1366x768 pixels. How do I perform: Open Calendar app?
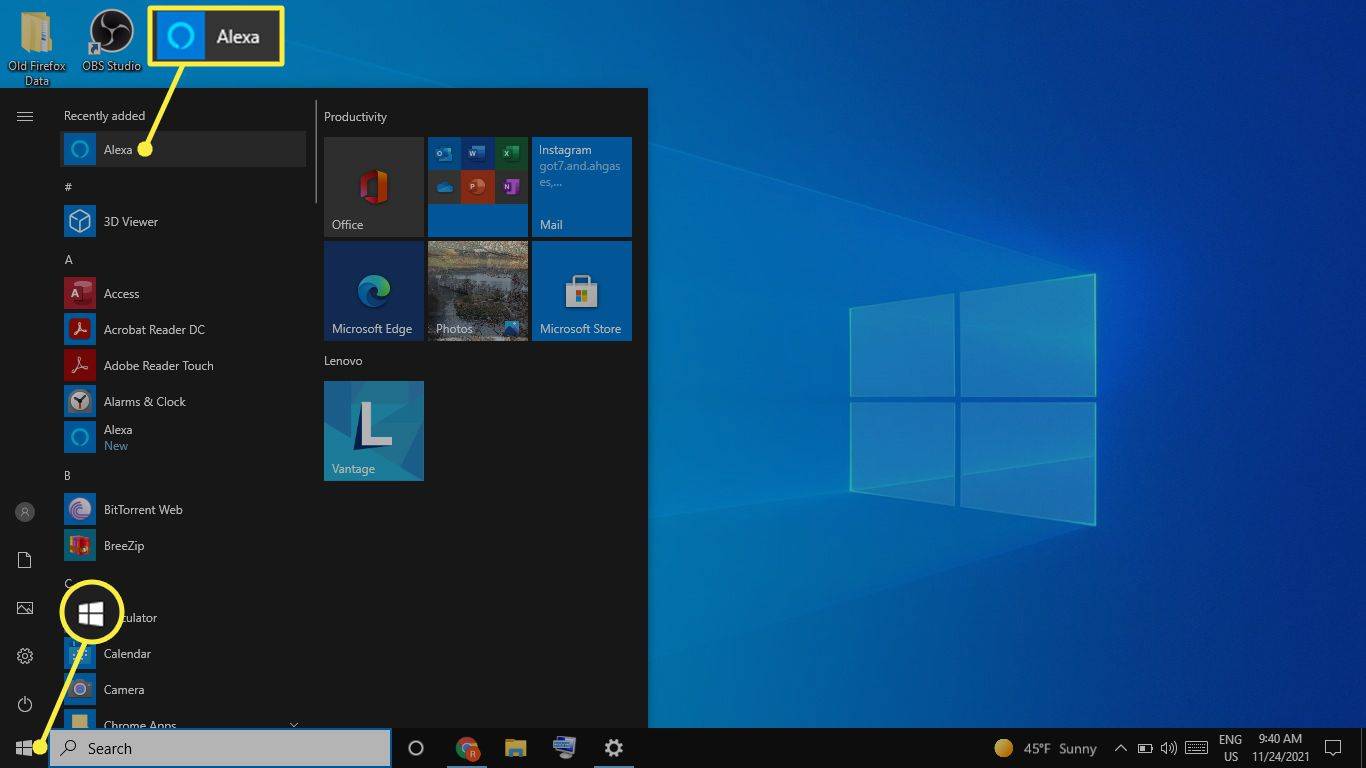coord(183,654)
